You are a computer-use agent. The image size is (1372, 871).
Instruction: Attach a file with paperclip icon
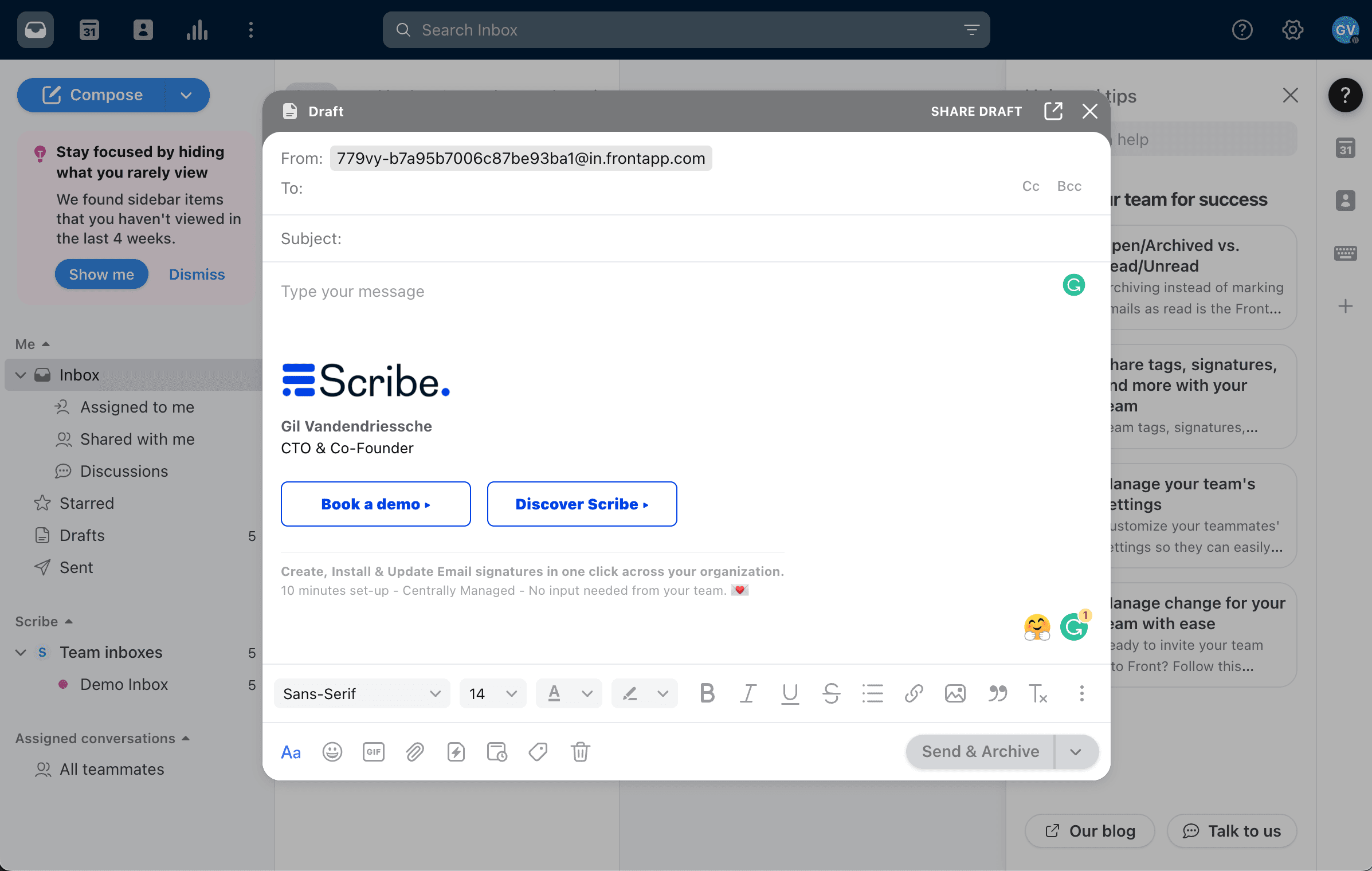click(415, 752)
